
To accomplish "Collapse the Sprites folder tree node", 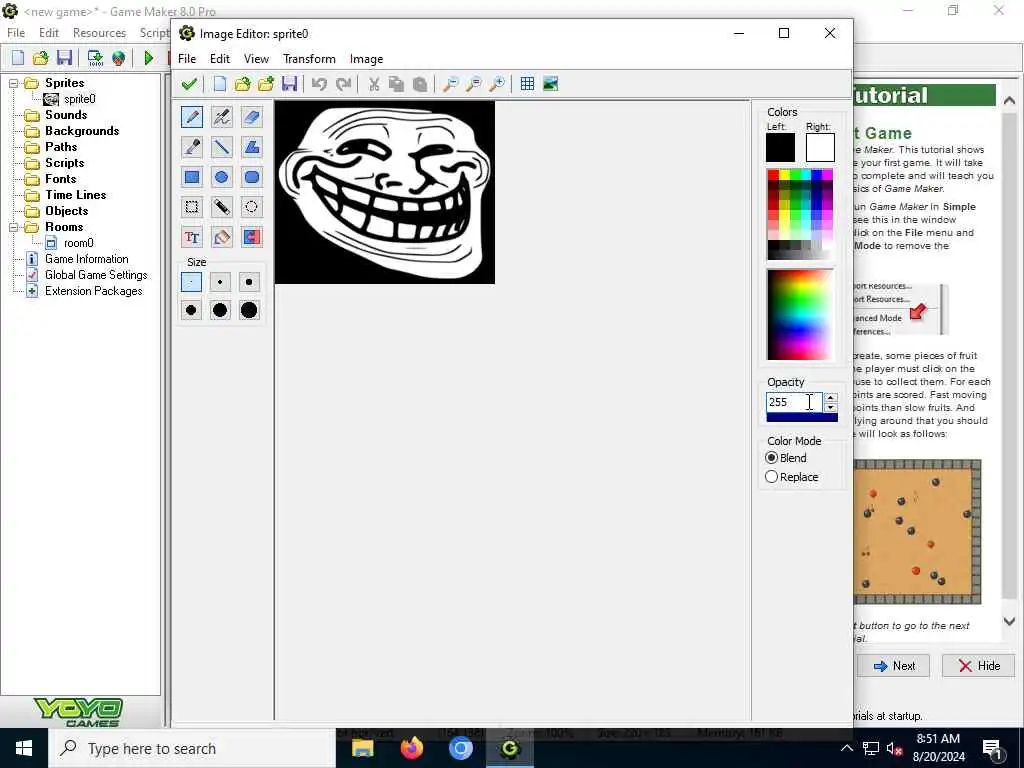I will pyautogui.click(x=13, y=83).
